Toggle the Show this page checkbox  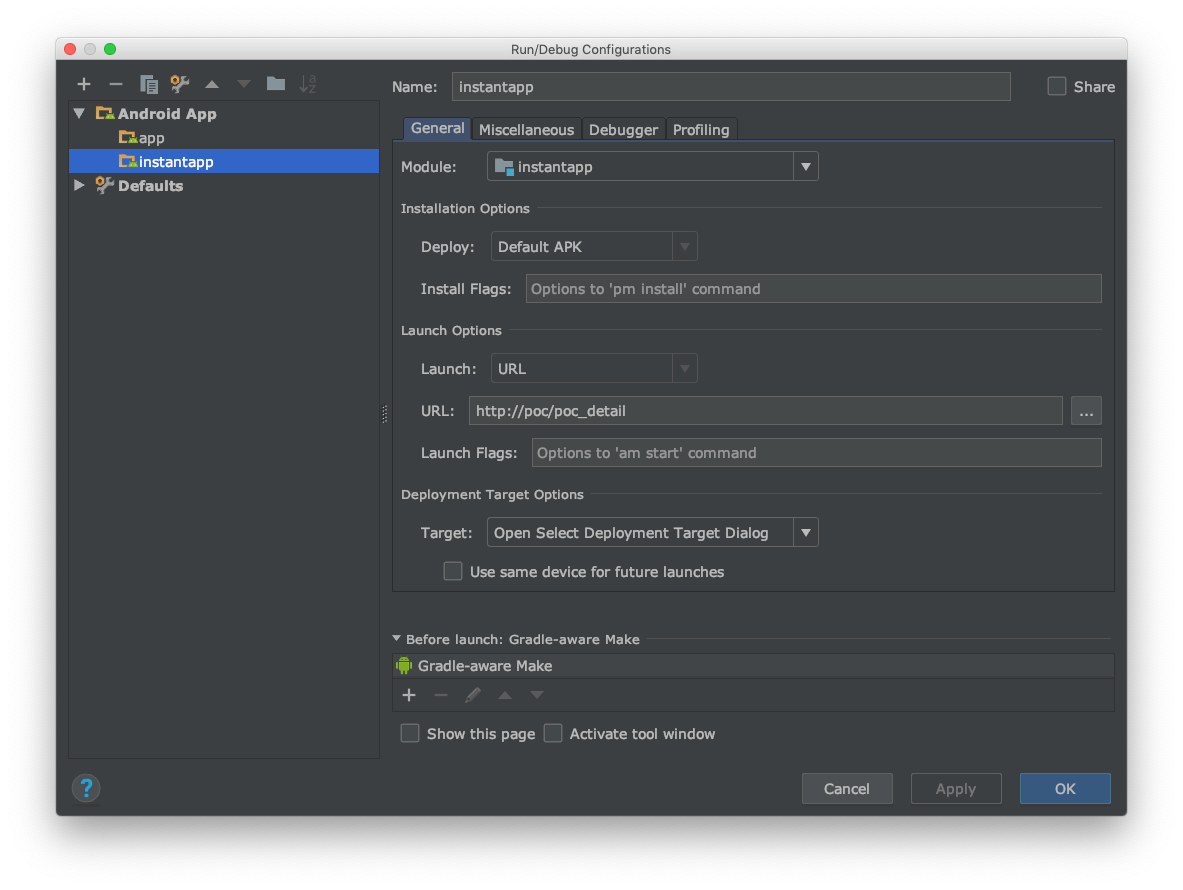tap(410, 733)
